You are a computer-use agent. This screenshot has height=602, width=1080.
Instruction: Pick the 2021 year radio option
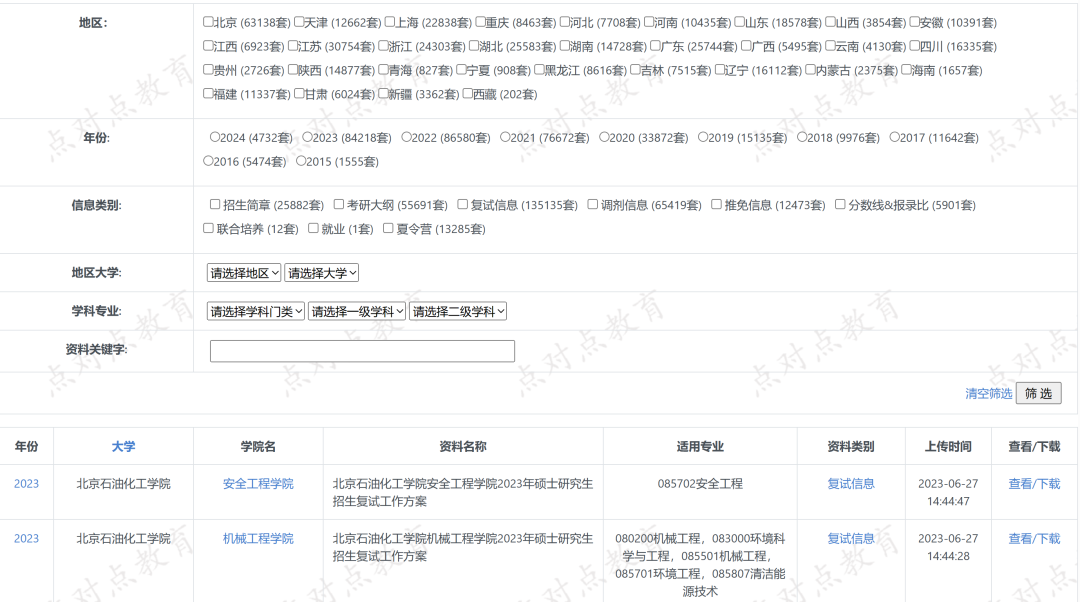(505, 137)
